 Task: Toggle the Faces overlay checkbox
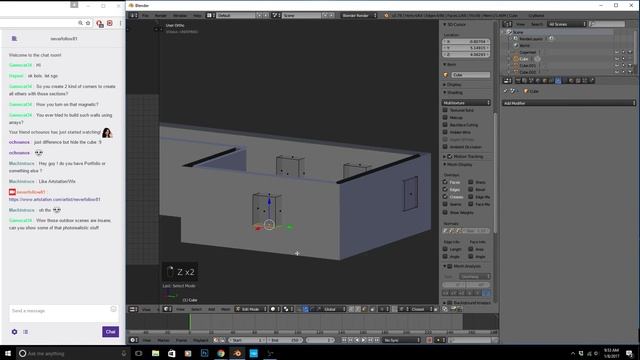(445, 182)
